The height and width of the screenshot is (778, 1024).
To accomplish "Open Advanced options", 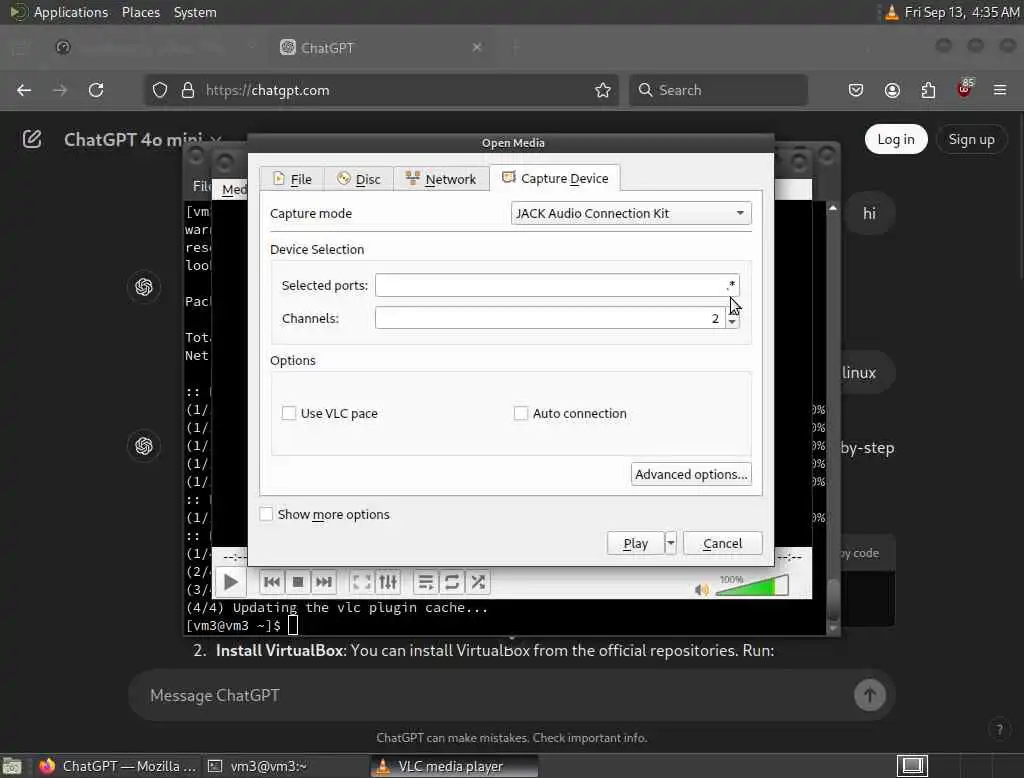I will (x=691, y=474).
